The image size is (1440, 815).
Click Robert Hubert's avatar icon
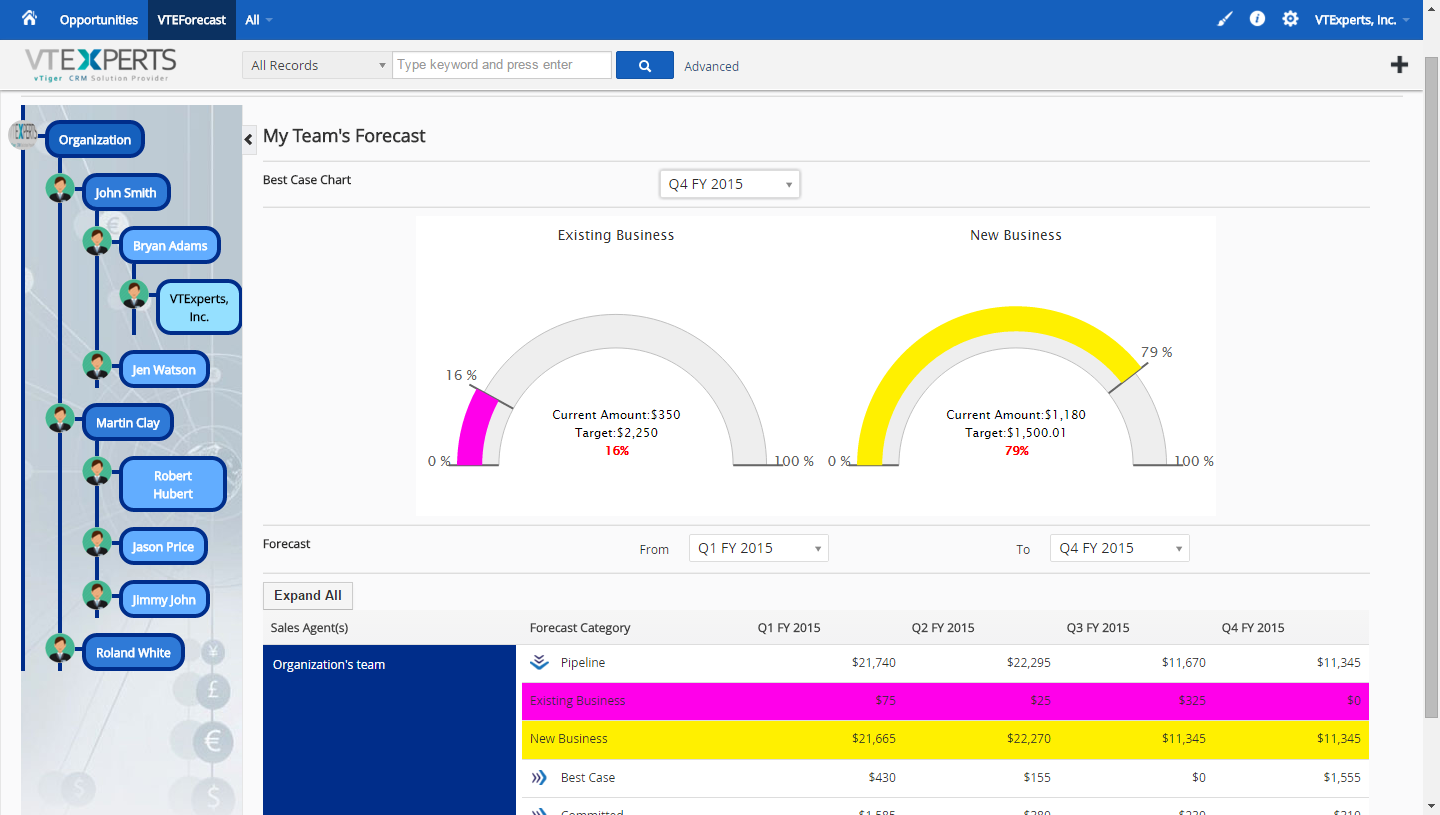(x=97, y=471)
